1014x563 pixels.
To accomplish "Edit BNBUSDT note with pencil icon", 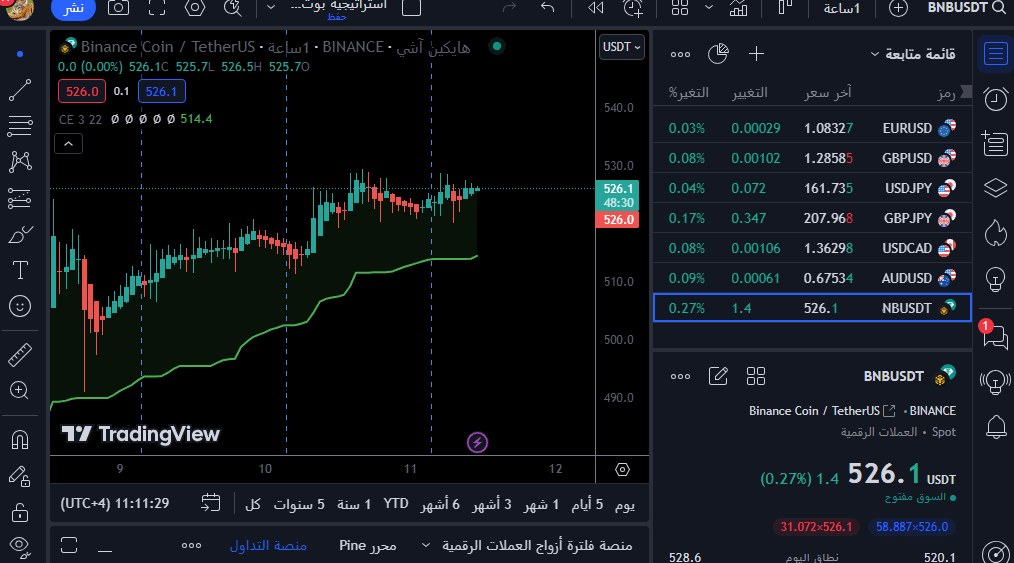I will click(718, 376).
